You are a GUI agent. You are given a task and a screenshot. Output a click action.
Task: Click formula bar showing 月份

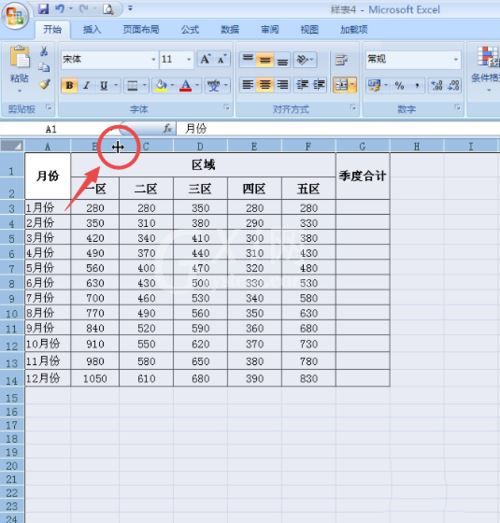338,129
